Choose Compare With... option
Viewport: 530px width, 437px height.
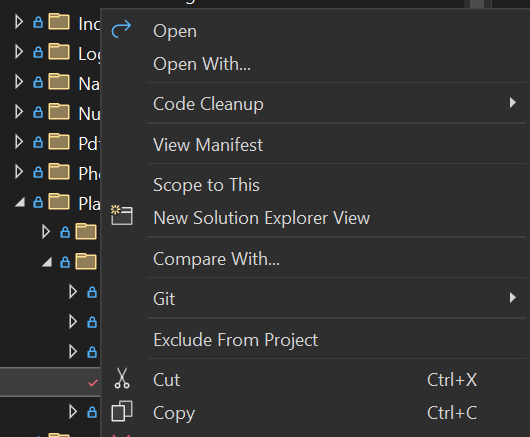point(216,259)
